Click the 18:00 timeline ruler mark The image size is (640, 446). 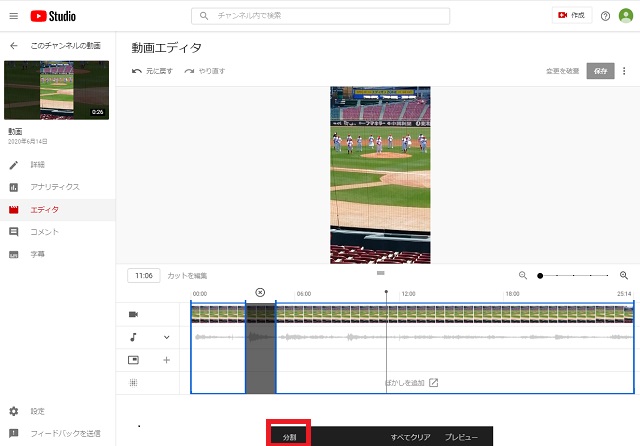pyautogui.click(x=513, y=294)
